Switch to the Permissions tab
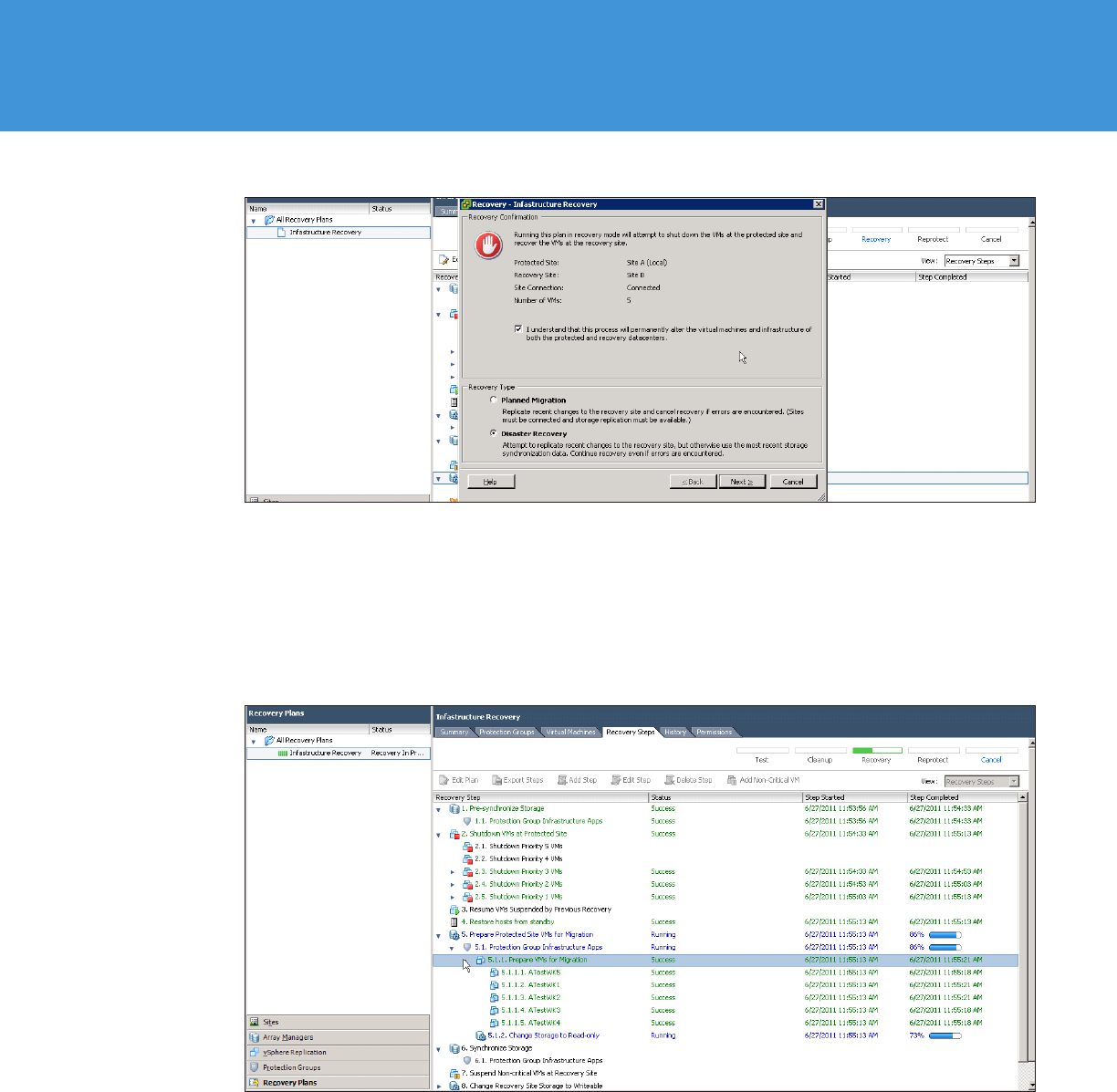 click(x=714, y=732)
